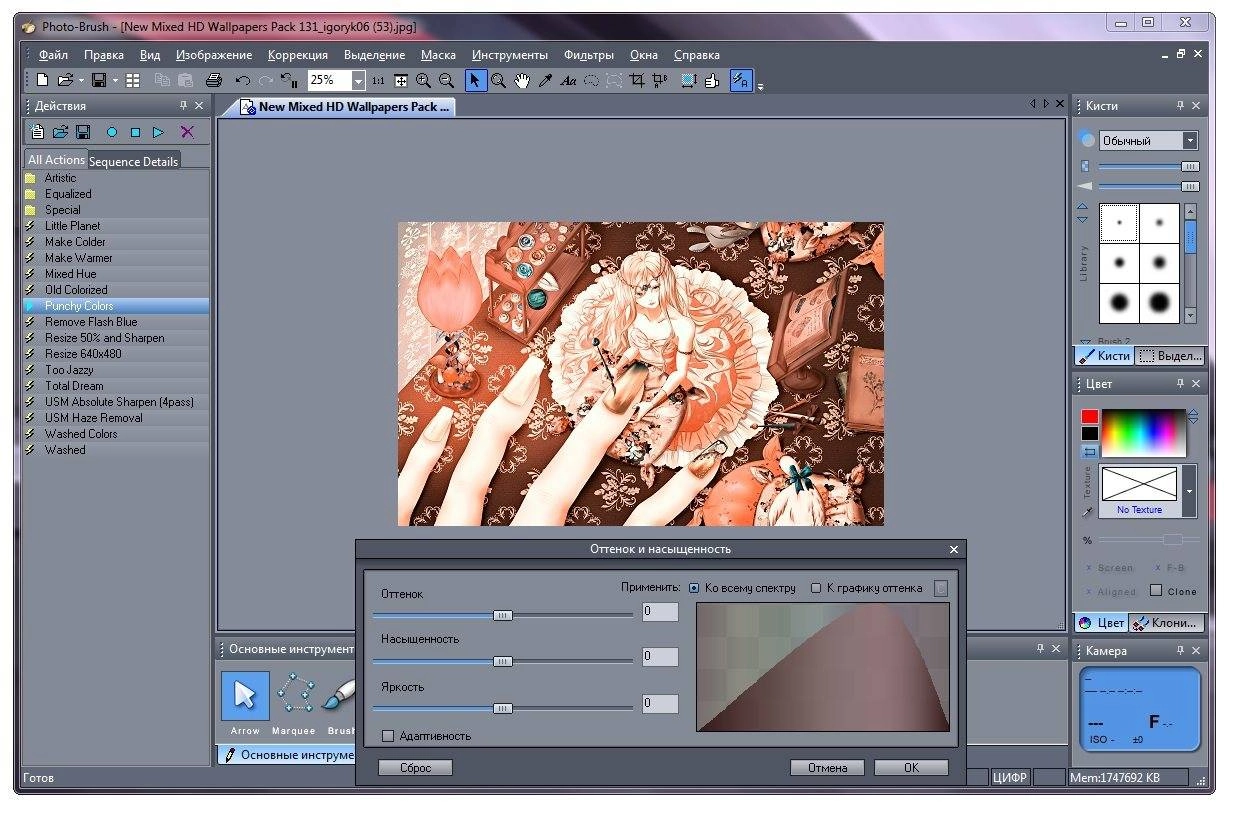Click the Оттенок slider handle

503,615
